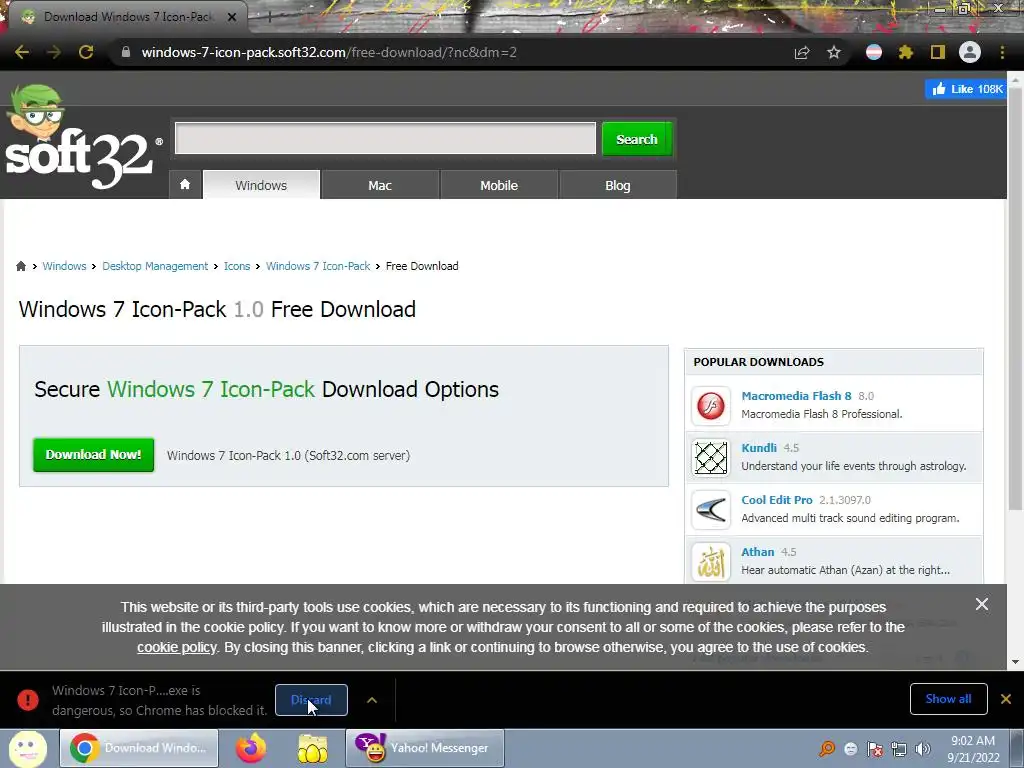Share this page using the share icon
1024x768 pixels.
(802, 52)
